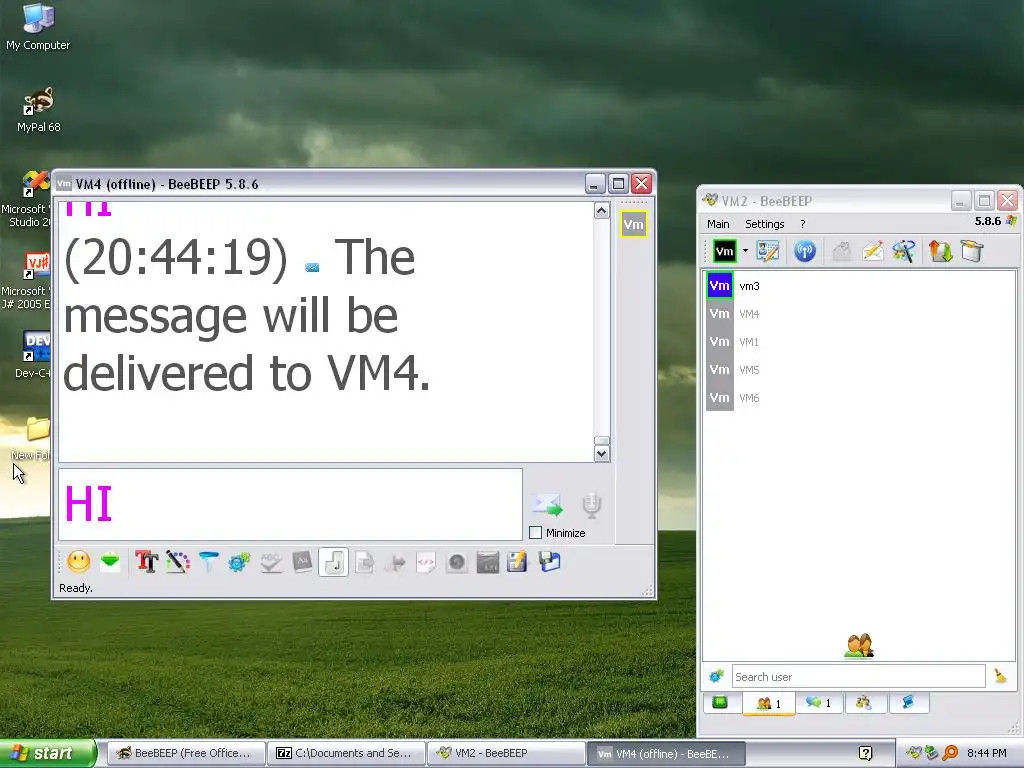Toggle the ABC spell check icon
The height and width of the screenshot is (768, 1024).
point(270,562)
